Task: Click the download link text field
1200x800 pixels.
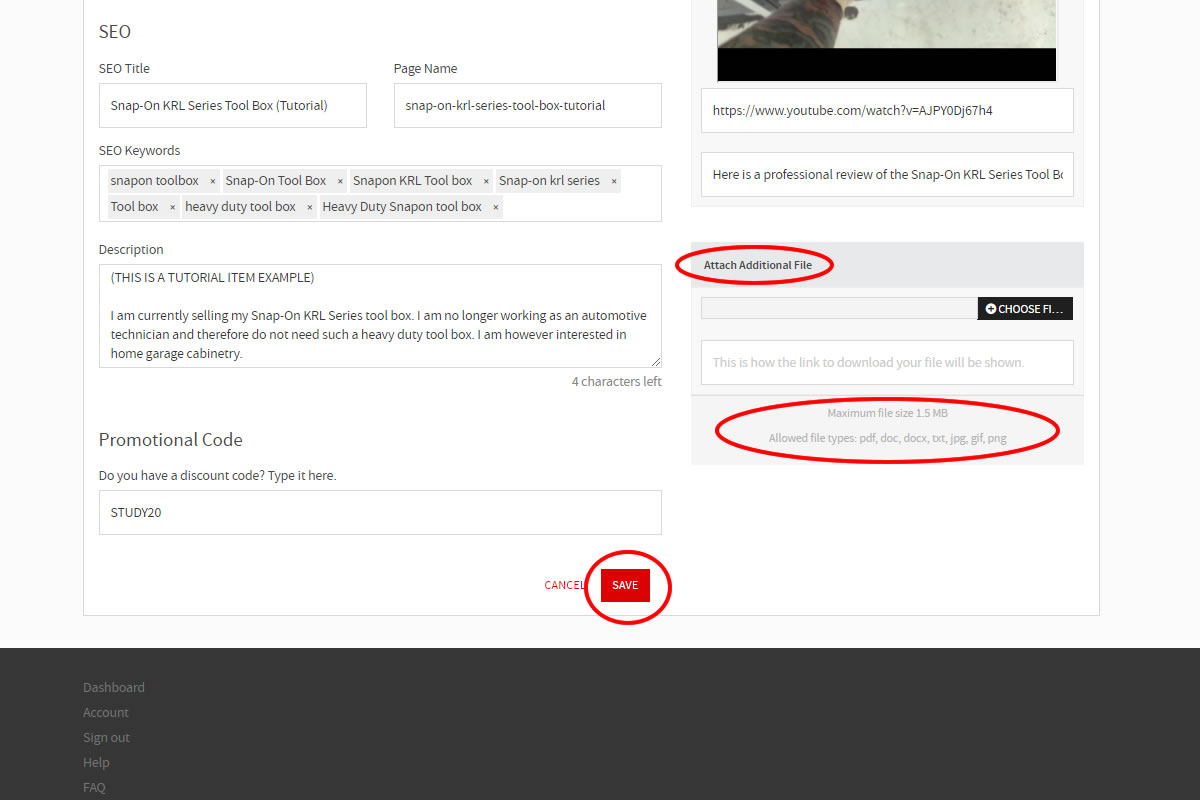Action: pyautogui.click(x=887, y=362)
